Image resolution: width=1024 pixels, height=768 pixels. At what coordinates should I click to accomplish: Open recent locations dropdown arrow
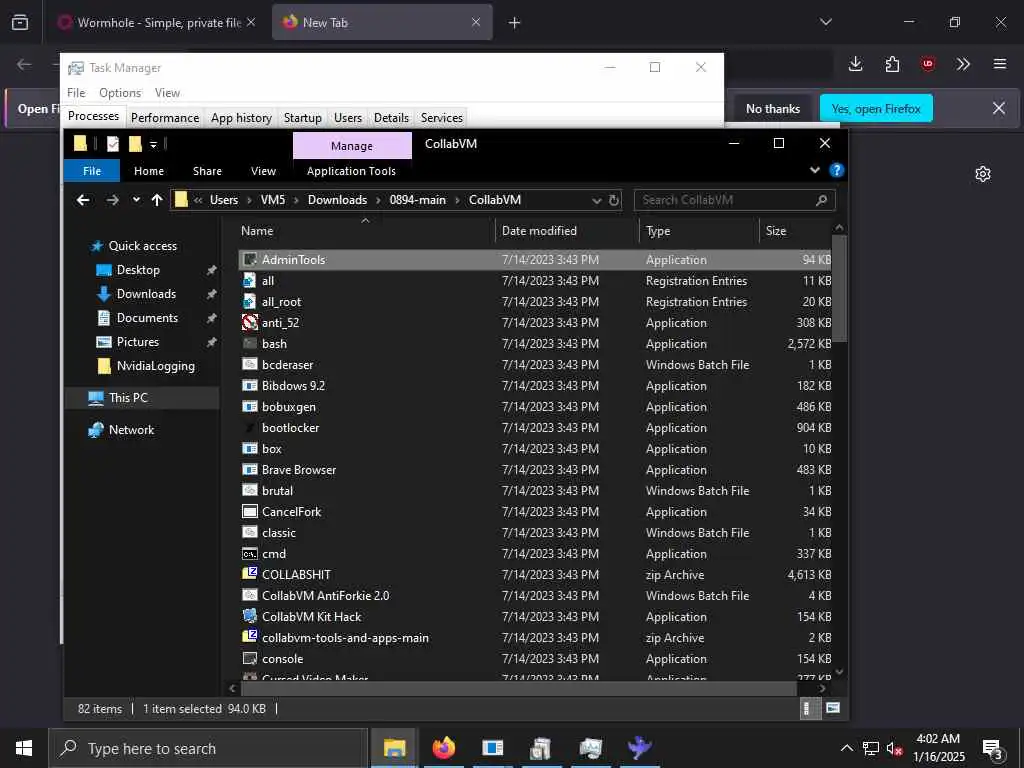[136, 200]
